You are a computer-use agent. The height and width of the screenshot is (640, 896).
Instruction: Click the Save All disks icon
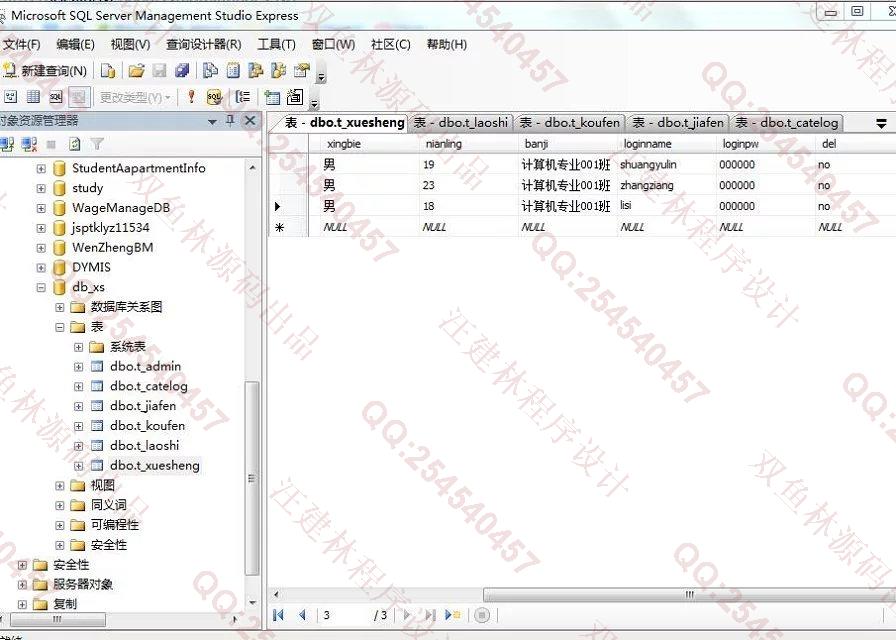click(x=182, y=71)
